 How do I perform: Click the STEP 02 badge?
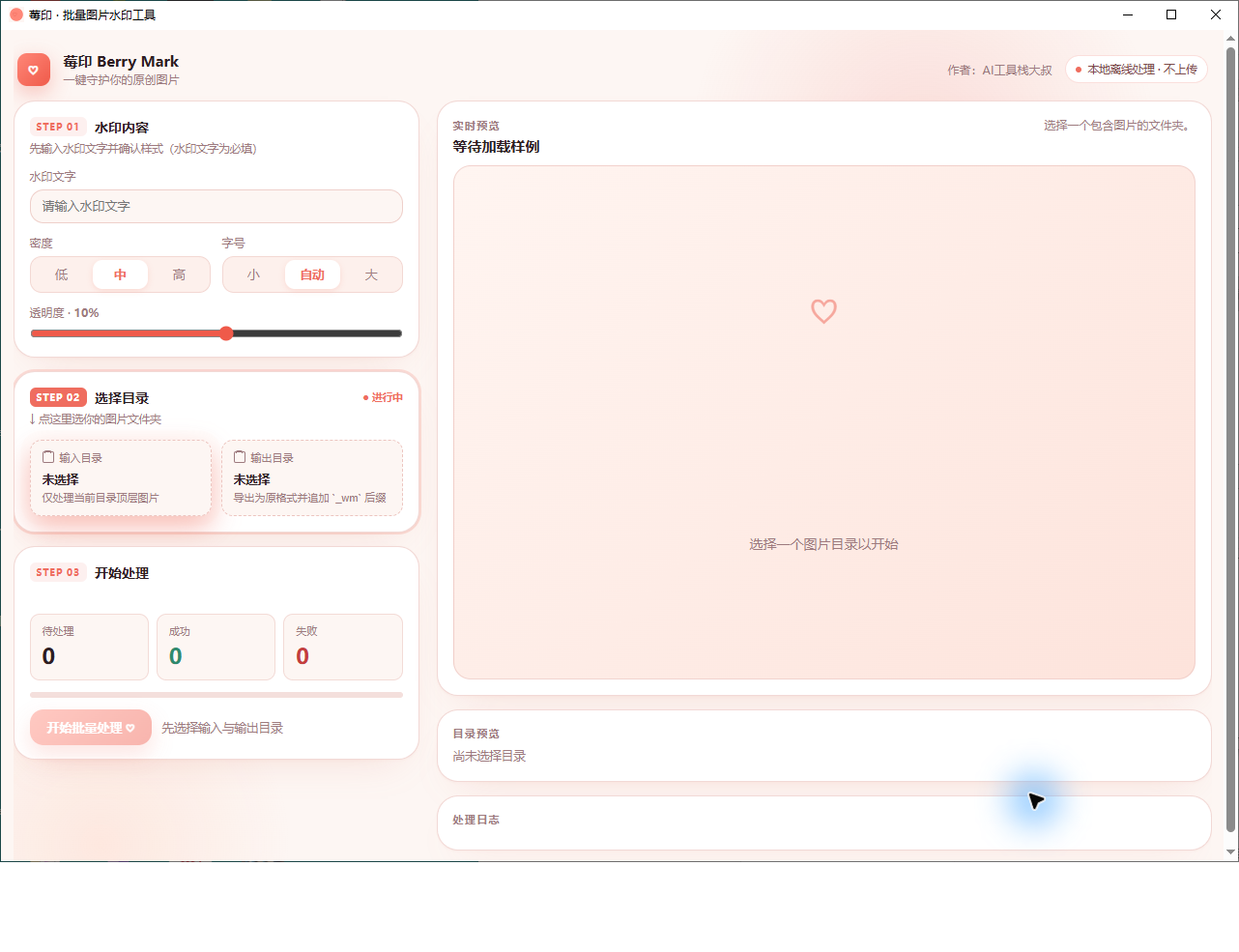pyautogui.click(x=58, y=397)
